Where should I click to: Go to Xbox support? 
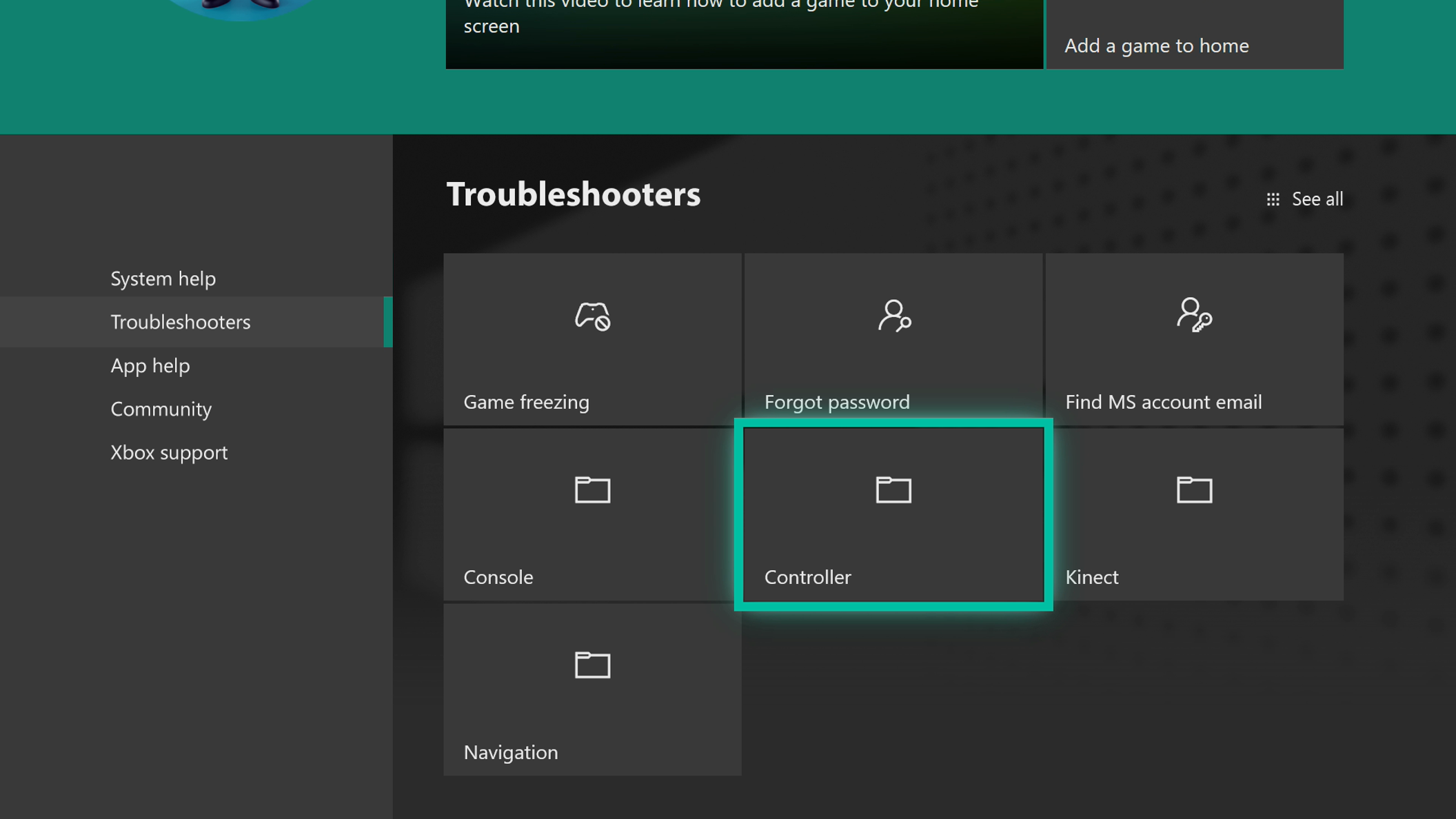point(169,452)
